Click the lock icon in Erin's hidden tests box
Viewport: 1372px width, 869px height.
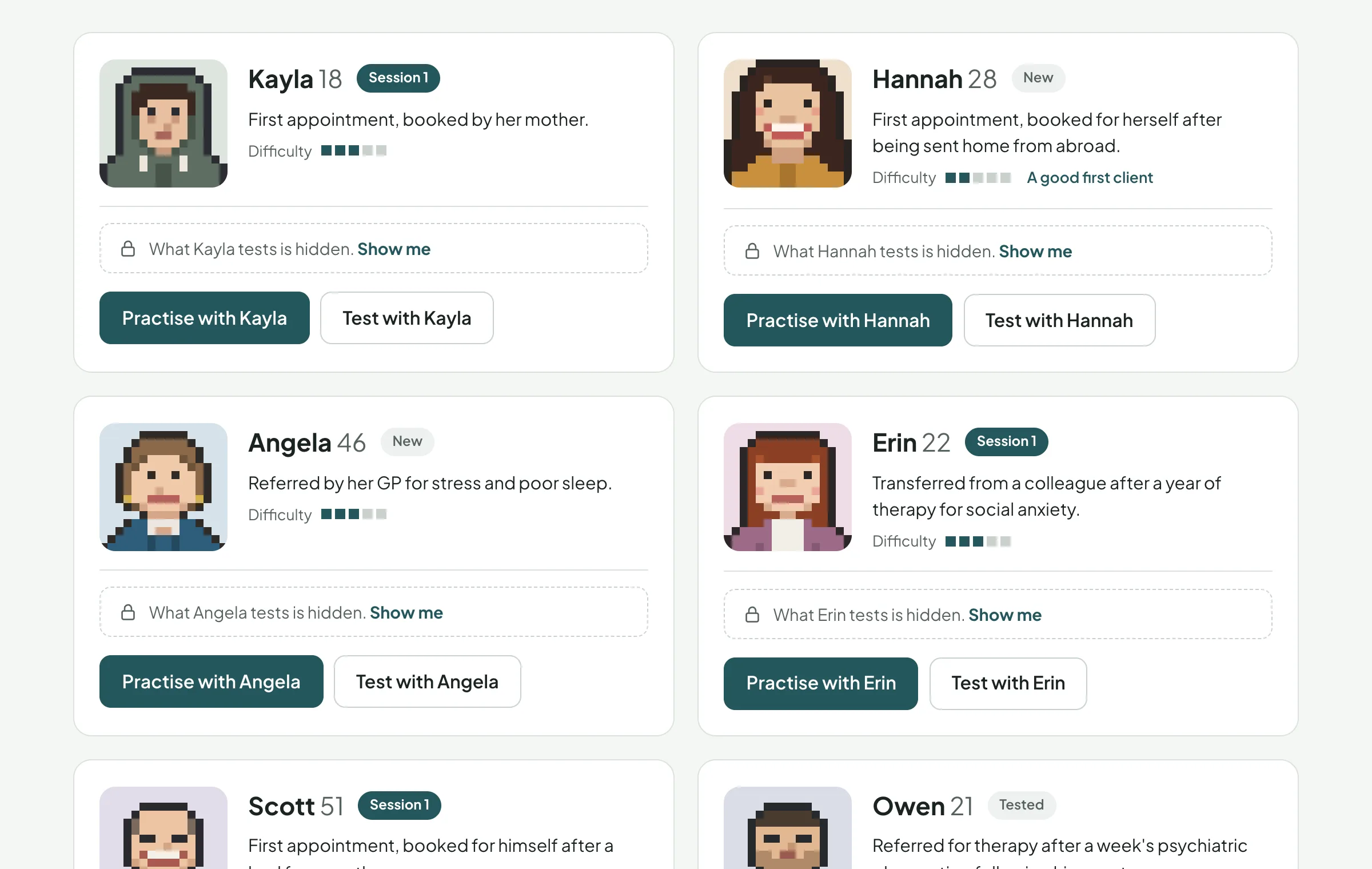(752, 615)
